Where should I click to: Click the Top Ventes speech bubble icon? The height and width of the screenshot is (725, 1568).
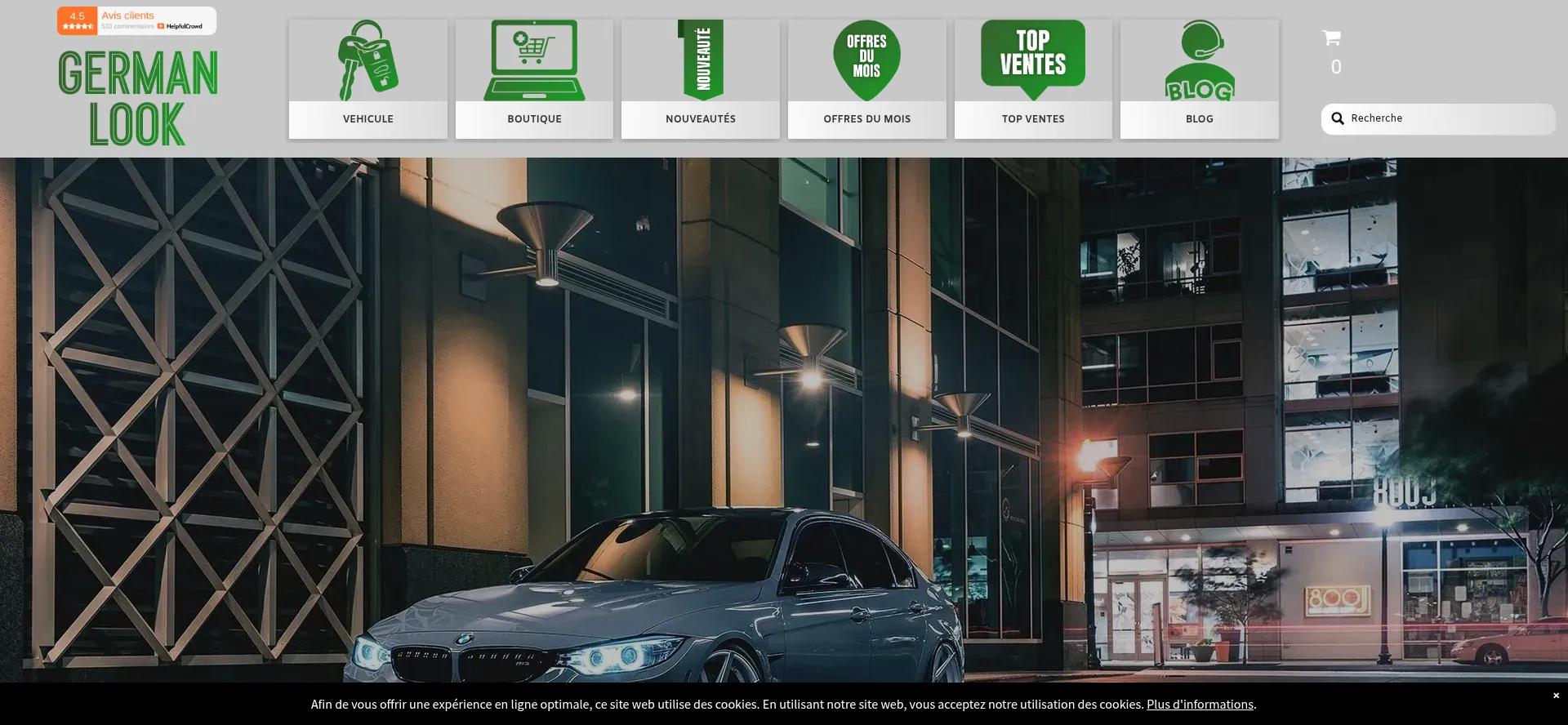[x=1033, y=59]
